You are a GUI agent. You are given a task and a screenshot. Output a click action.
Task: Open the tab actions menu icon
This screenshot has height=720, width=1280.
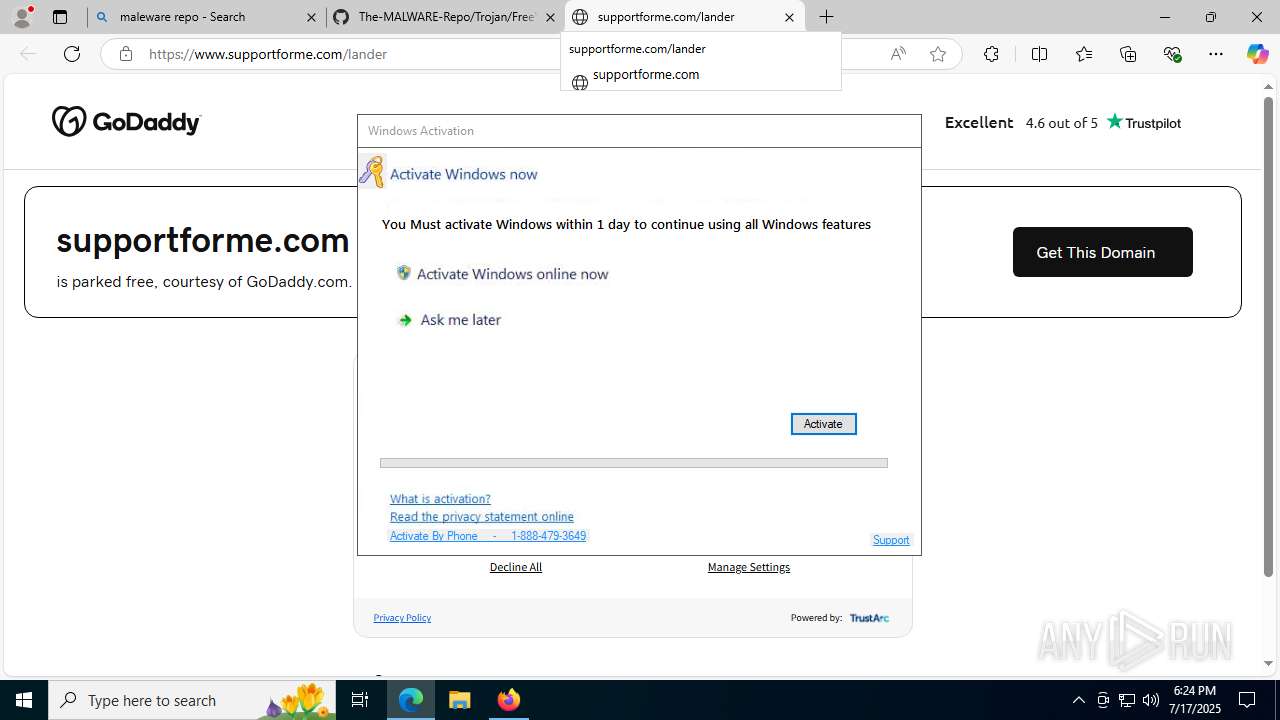click(60, 17)
